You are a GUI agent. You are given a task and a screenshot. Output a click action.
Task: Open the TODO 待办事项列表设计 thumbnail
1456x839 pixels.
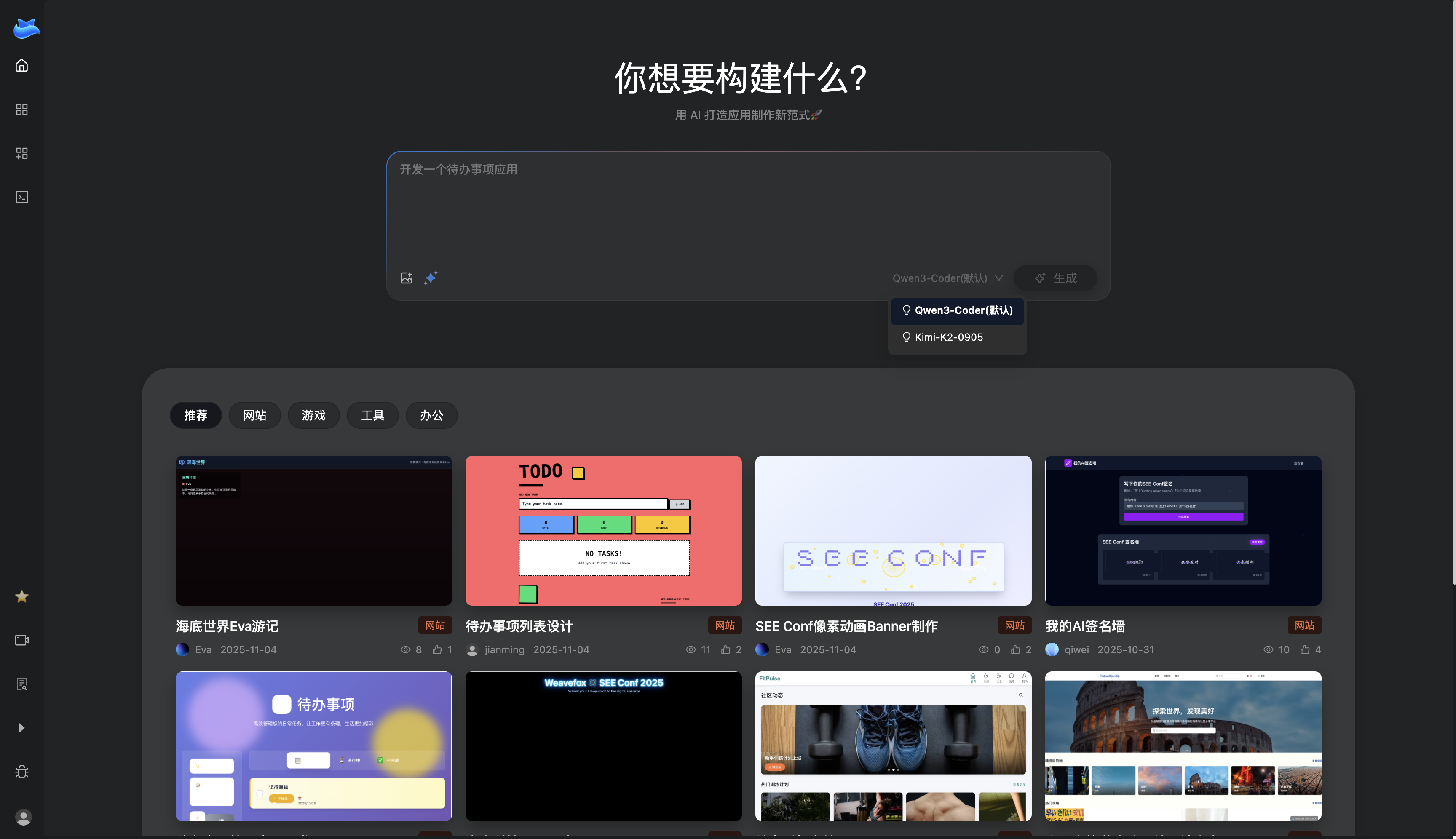(603, 530)
